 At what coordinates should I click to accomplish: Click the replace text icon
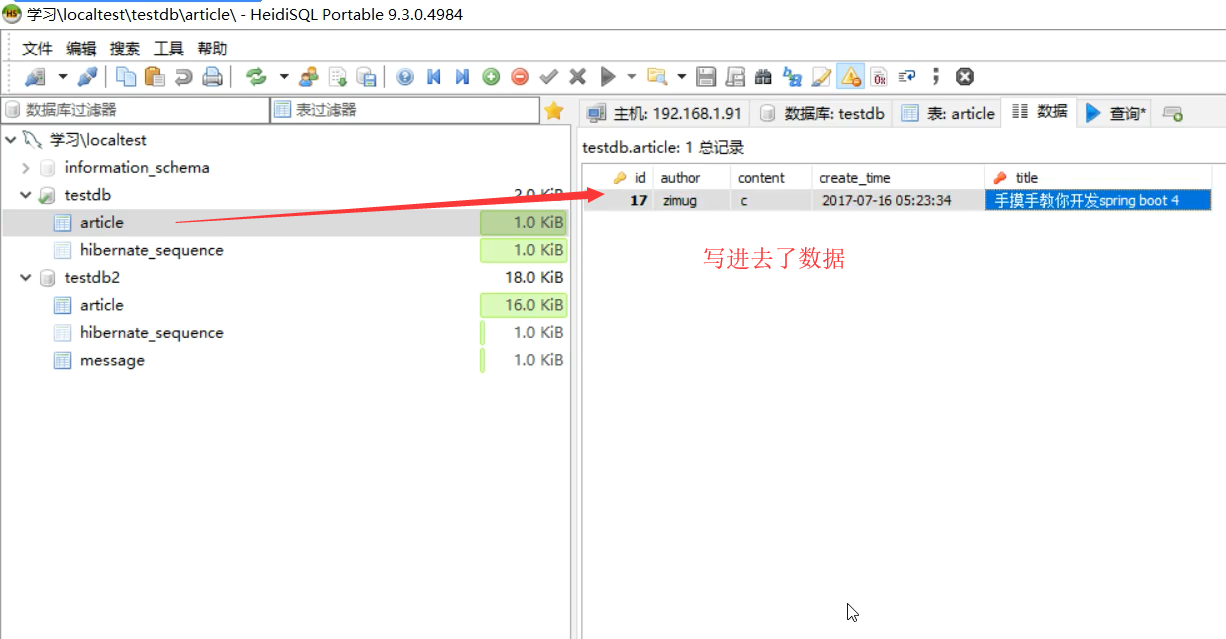tap(792, 77)
